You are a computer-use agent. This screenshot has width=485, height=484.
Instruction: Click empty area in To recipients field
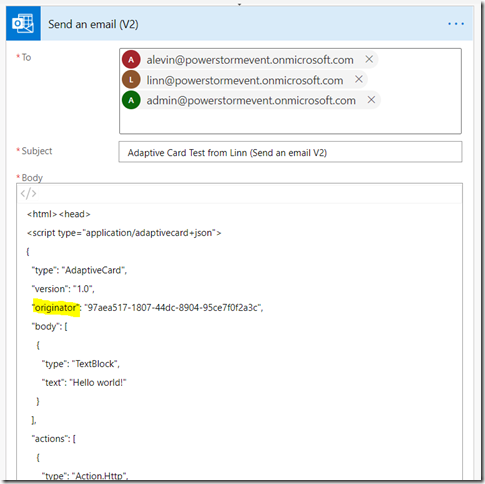[290, 122]
